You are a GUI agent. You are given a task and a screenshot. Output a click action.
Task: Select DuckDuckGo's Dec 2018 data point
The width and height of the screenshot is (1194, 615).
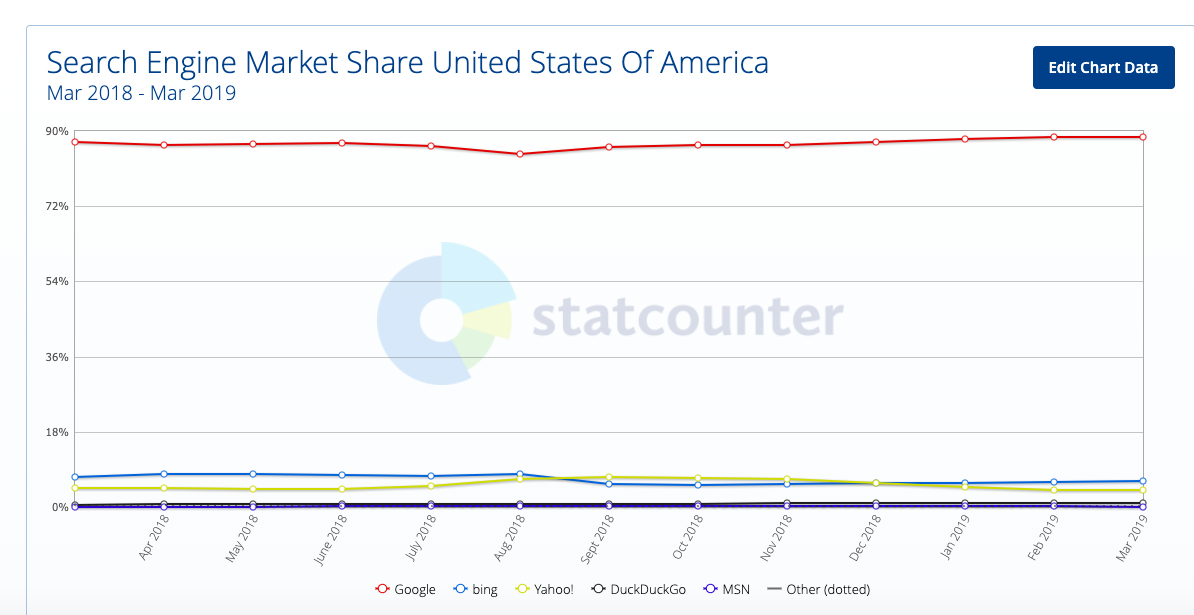[x=876, y=503]
